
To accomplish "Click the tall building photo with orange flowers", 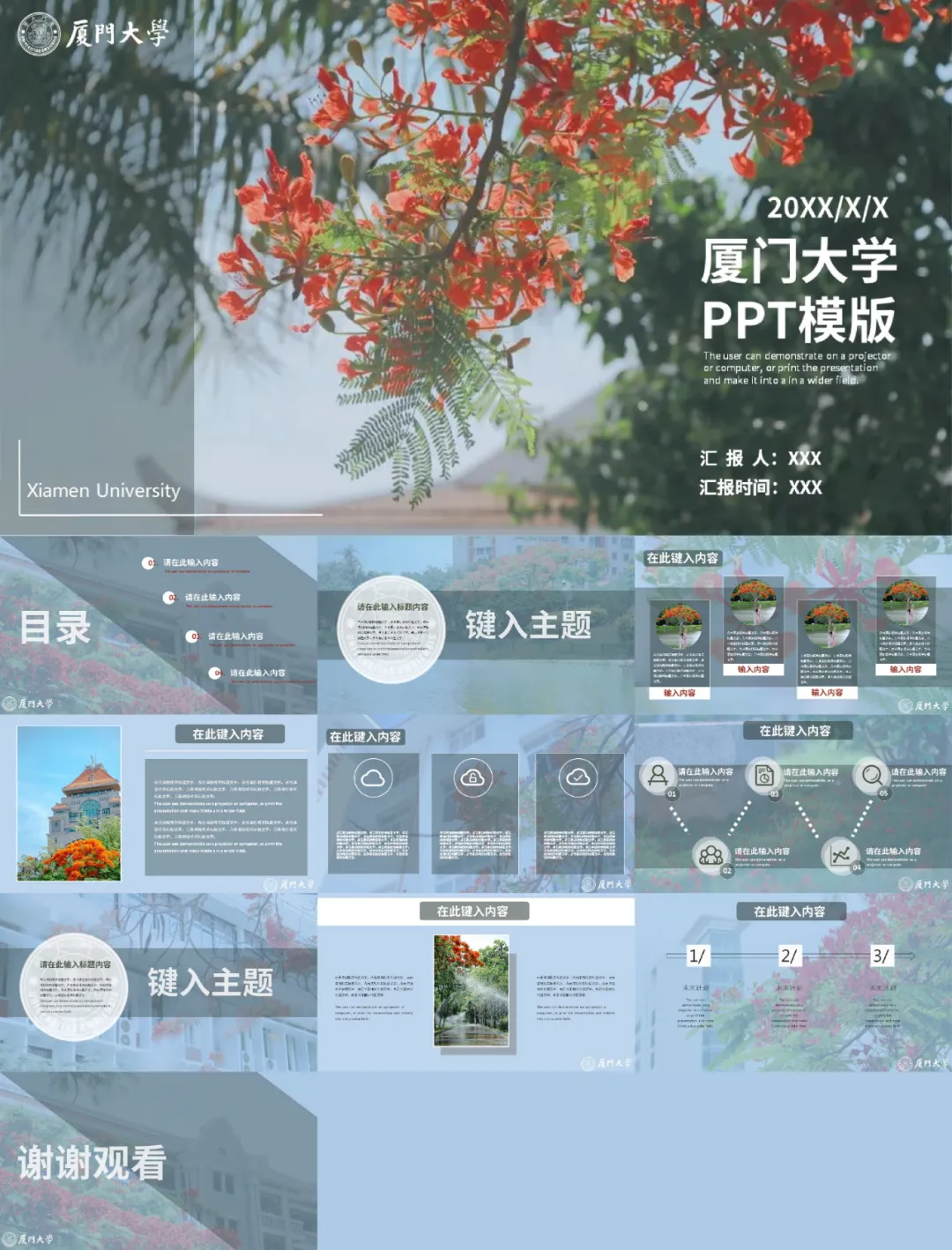I will [69, 803].
